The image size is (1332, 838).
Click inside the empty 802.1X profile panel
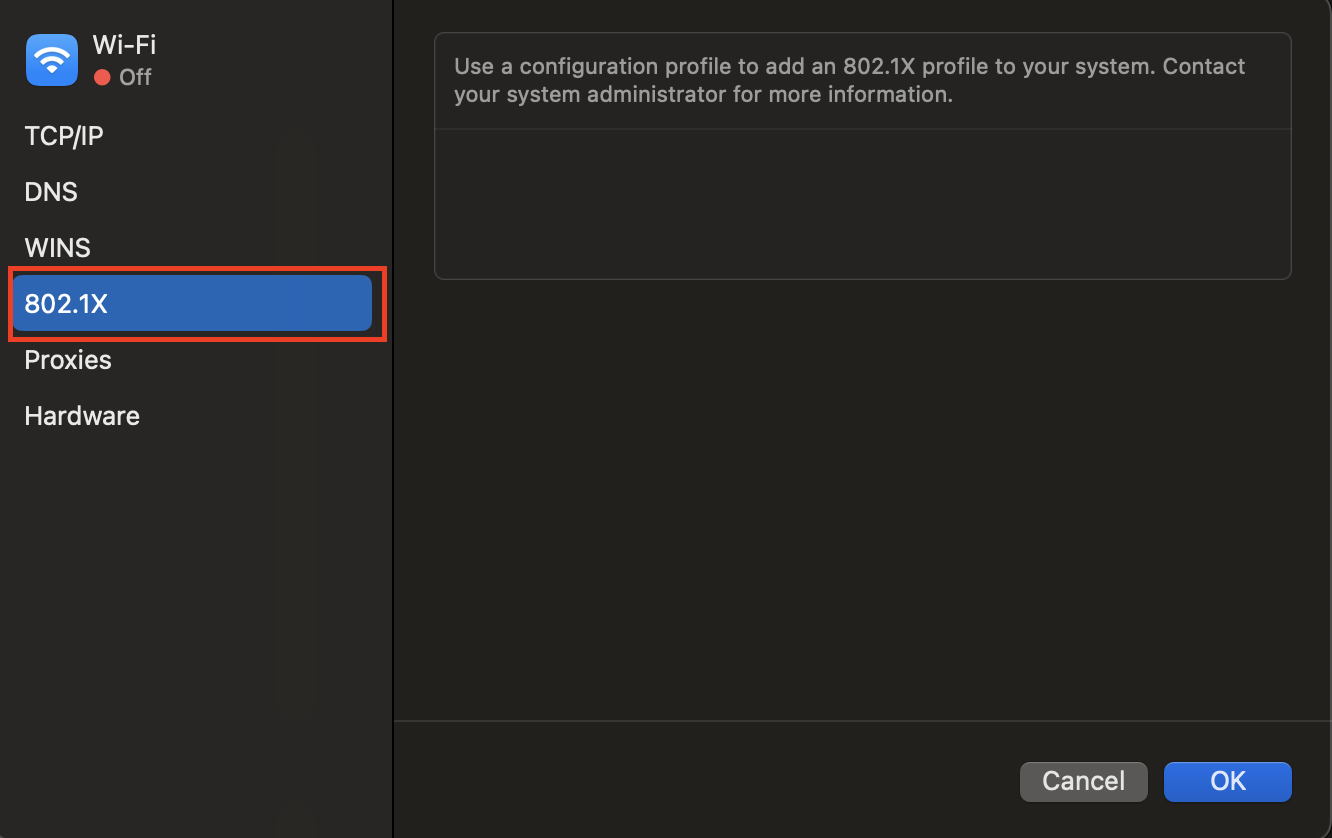(x=862, y=200)
